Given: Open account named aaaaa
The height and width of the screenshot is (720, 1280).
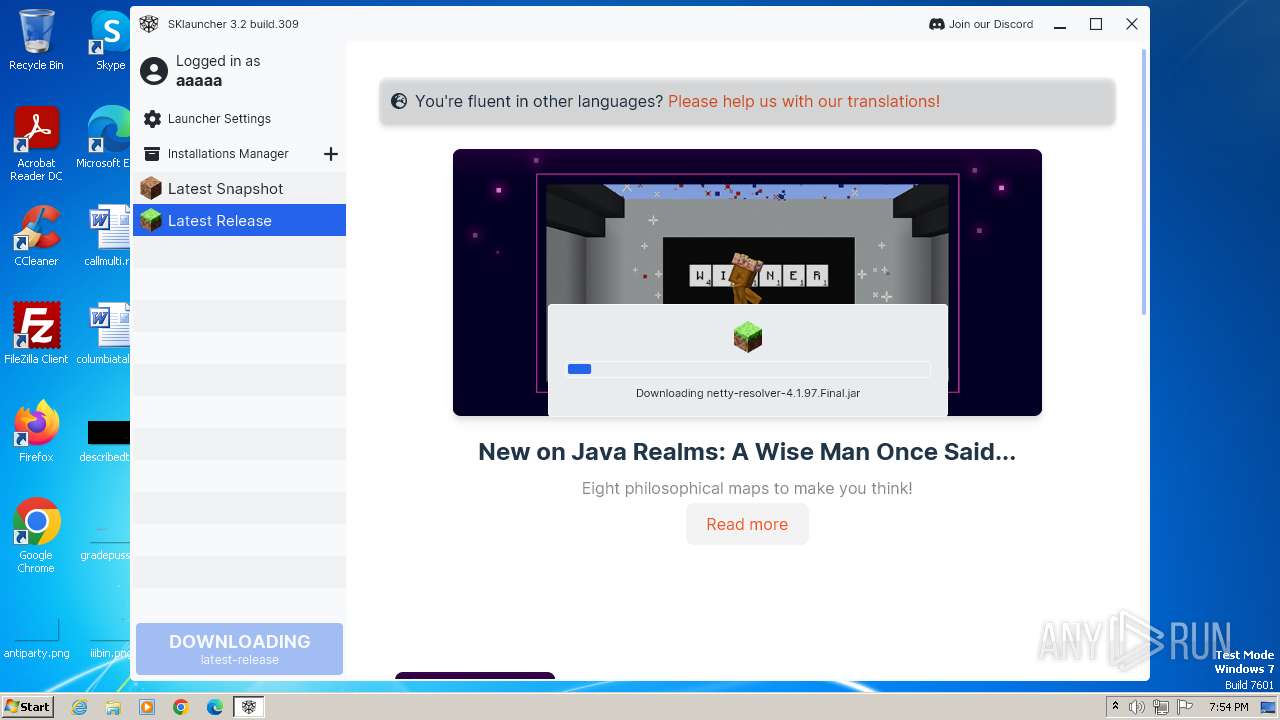Looking at the screenshot, I should coord(199,81).
